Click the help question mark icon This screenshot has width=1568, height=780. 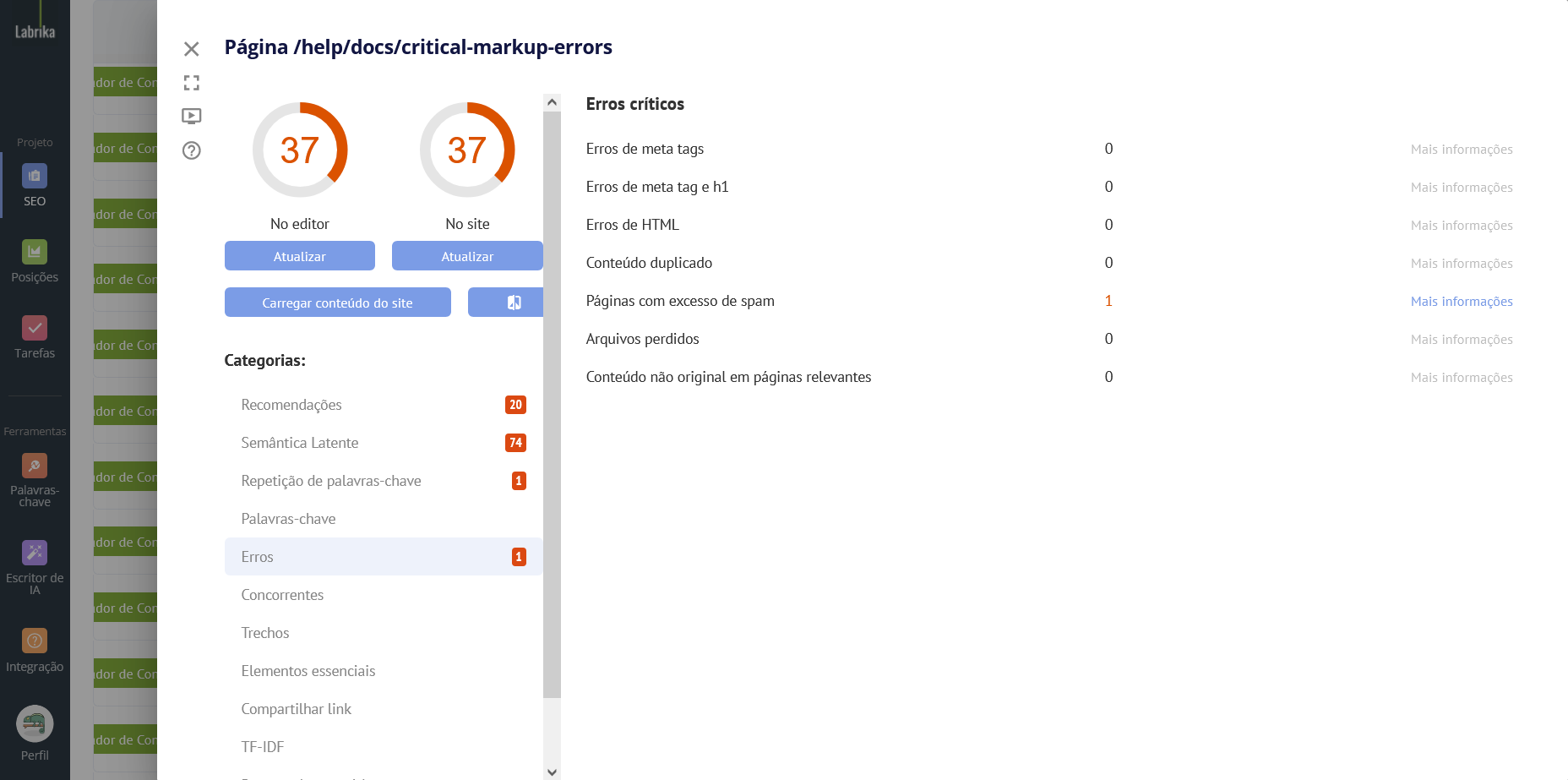click(x=192, y=150)
